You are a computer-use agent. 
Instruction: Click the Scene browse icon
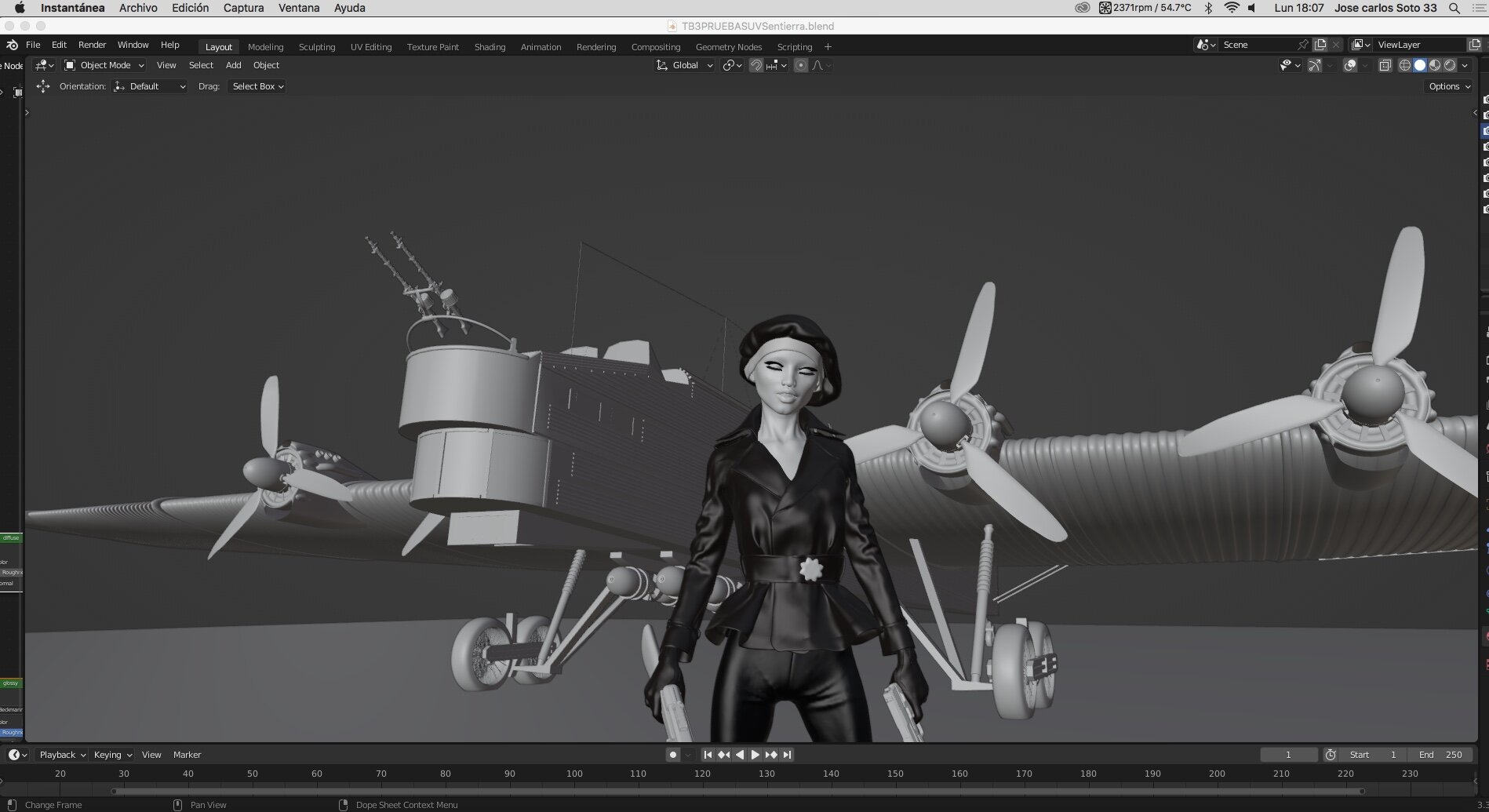point(1206,45)
